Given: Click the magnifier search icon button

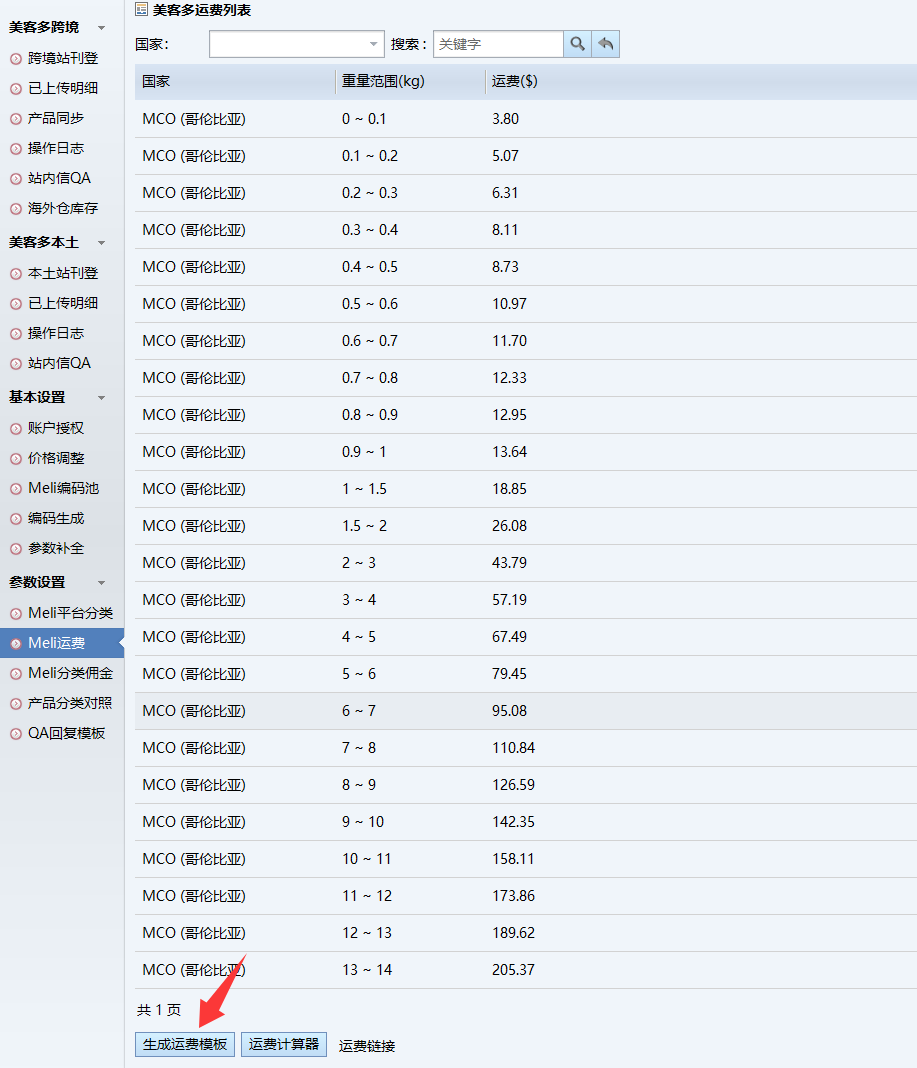Looking at the screenshot, I should [577, 44].
